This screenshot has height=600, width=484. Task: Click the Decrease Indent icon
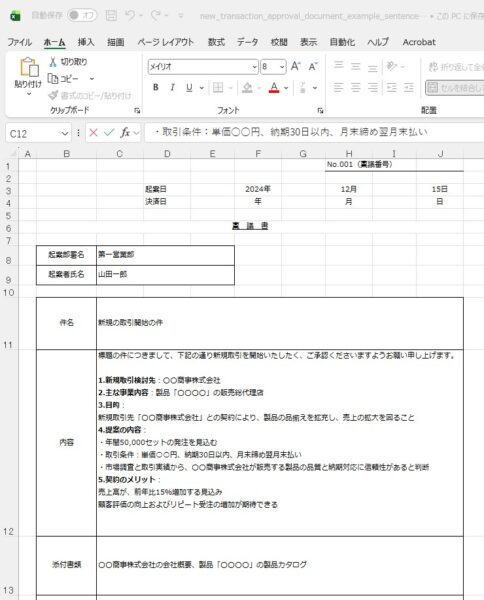391,88
